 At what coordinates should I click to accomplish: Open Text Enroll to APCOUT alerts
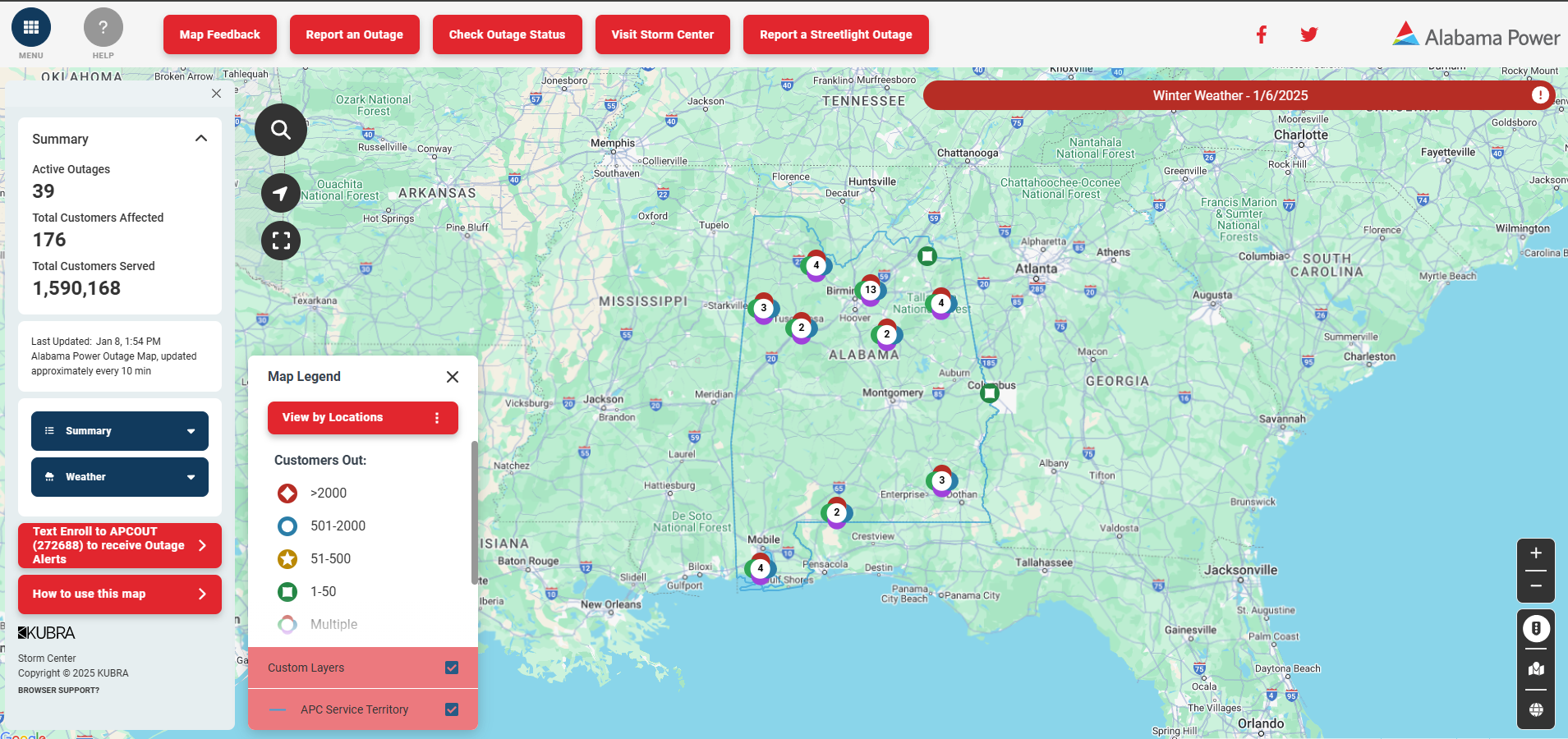click(120, 545)
